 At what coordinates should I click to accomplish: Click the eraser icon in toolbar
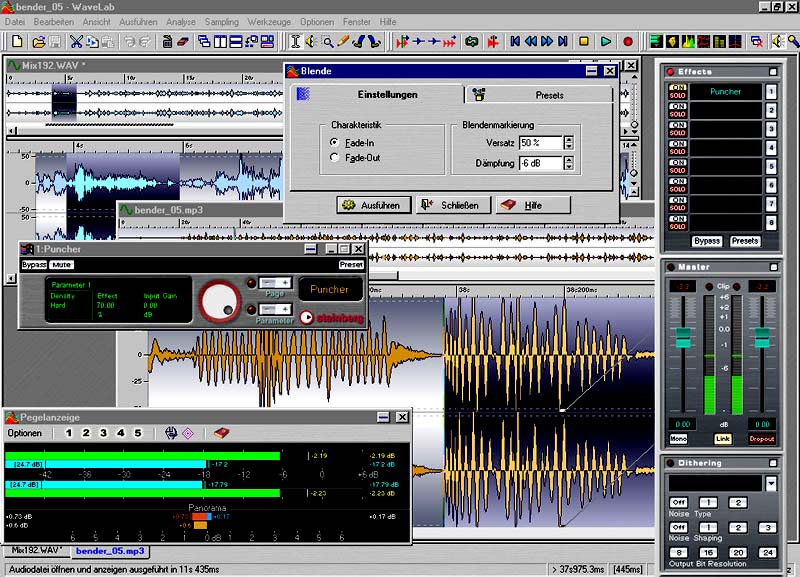[x=183, y=42]
